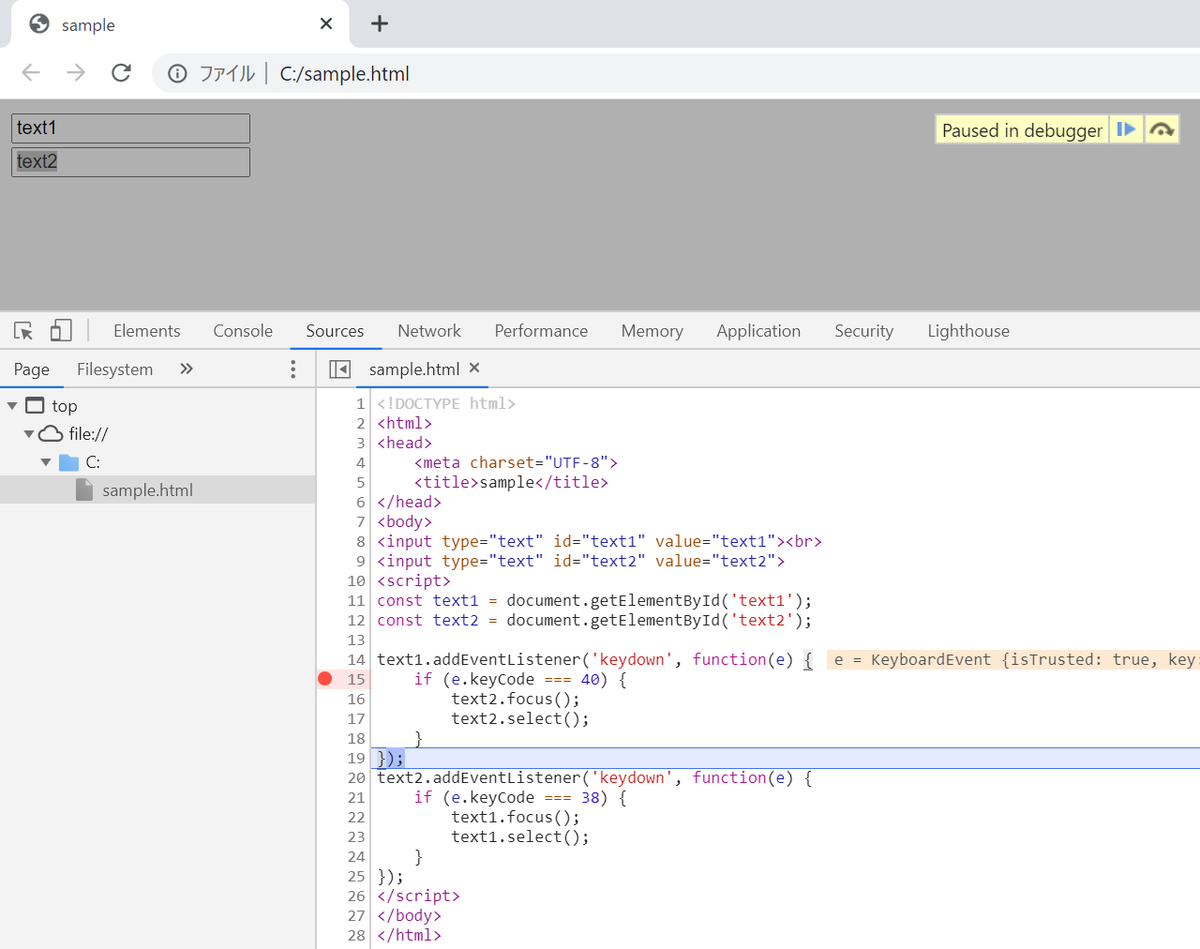Switch to the Elements tab
The height and width of the screenshot is (949, 1200).
pos(147,331)
